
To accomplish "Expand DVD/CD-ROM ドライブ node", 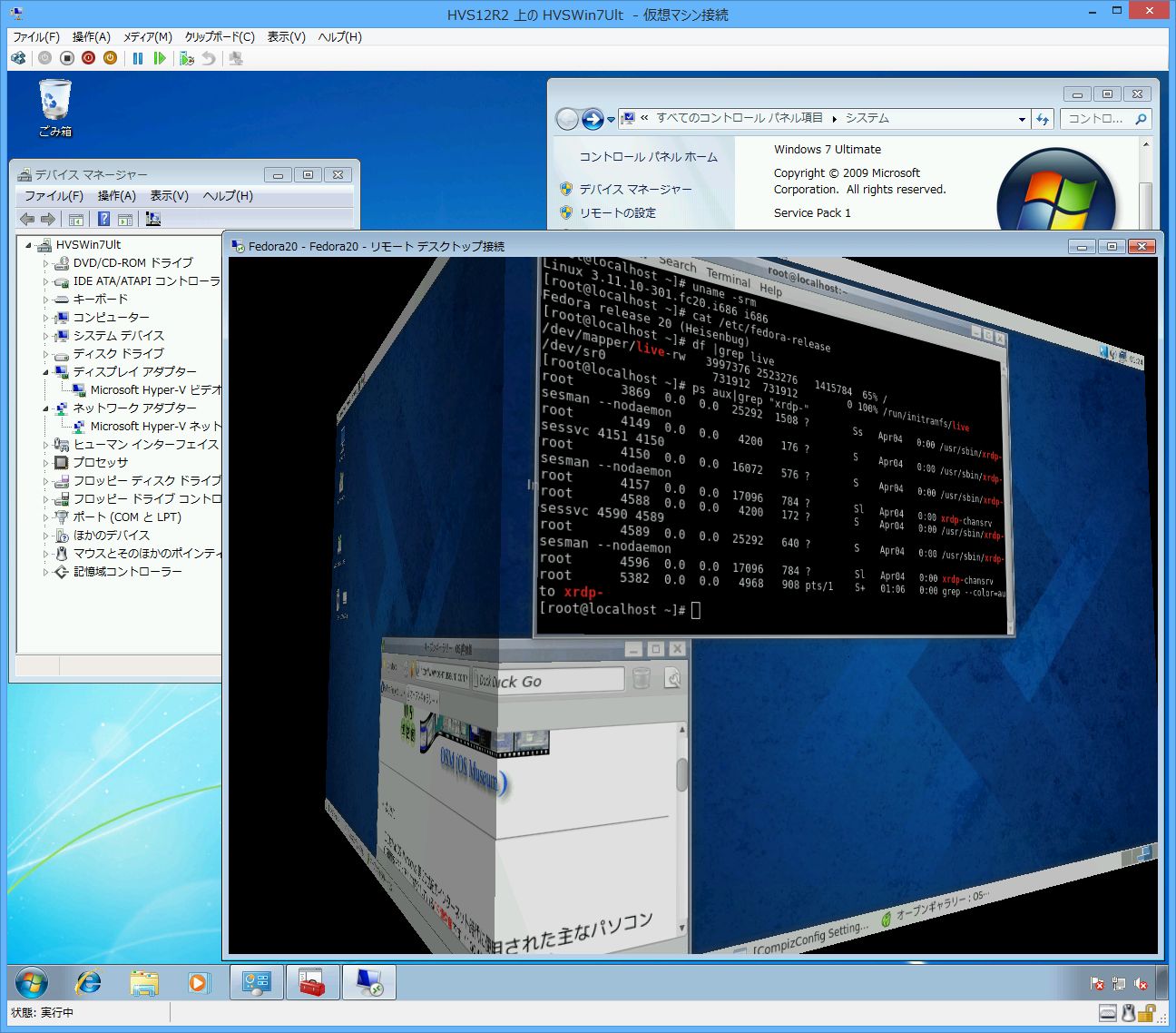I will 45,263.
